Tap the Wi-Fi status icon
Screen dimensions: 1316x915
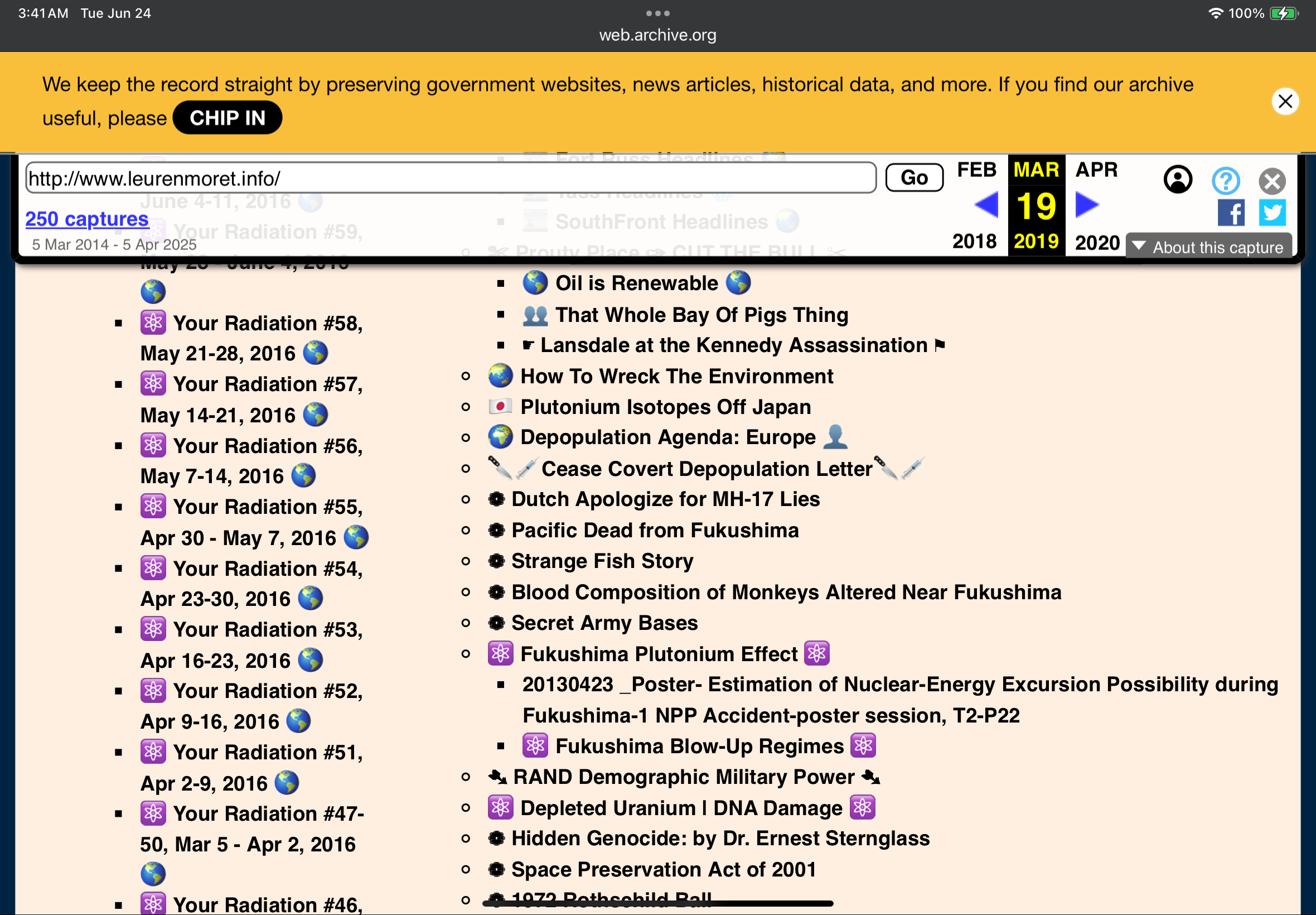pos(1216,13)
